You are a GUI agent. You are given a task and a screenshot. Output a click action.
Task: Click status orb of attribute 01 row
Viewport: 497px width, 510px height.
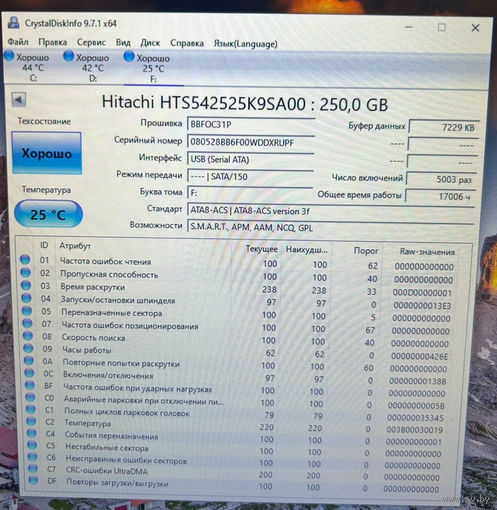click(x=25, y=259)
